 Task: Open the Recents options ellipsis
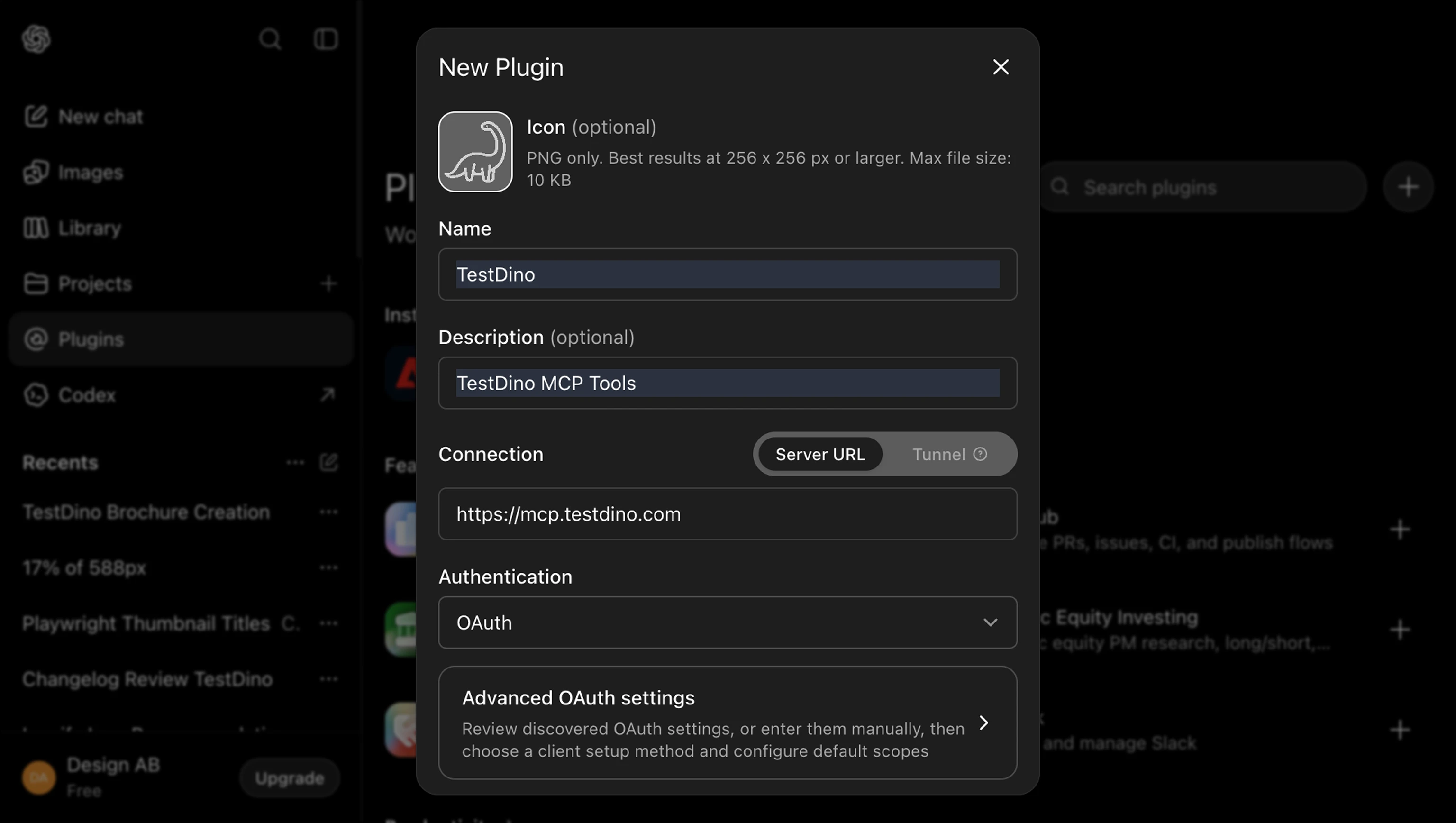pyautogui.click(x=295, y=462)
